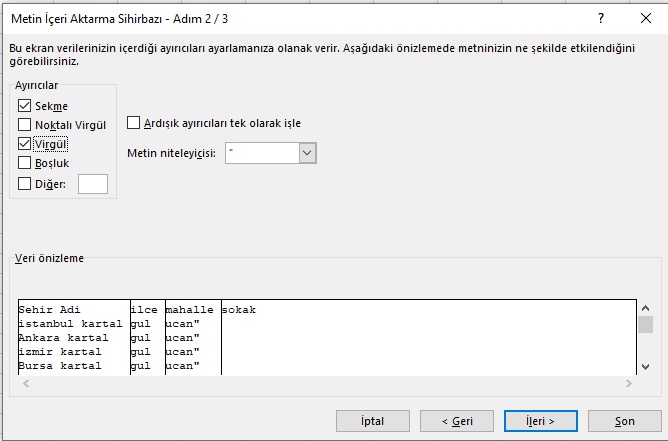Screen dimensions: 668x441
Task: Uncheck the Sekme delimiter checkbox
Action: (25, 106)
